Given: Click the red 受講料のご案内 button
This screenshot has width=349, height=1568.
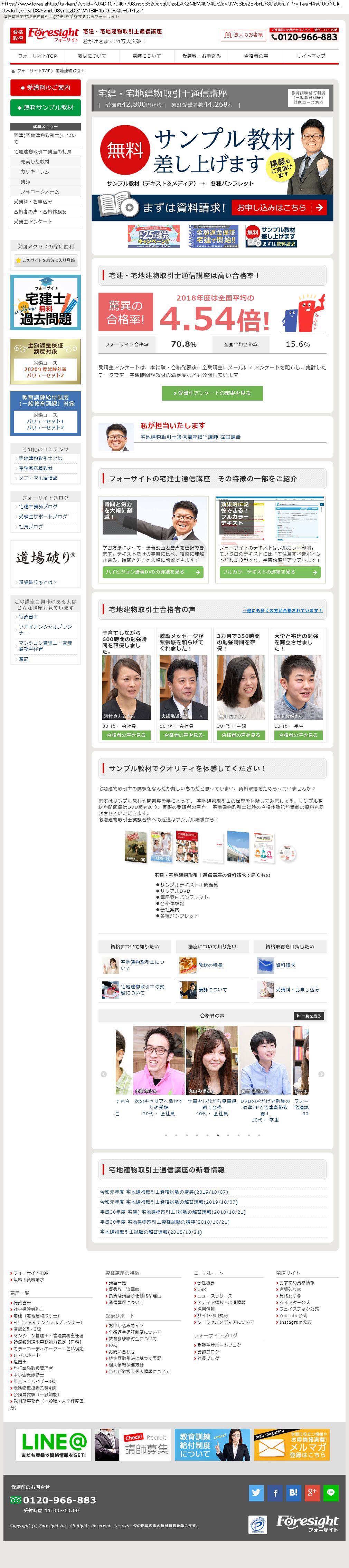Looking at the screenshot, I should (46, 88).
